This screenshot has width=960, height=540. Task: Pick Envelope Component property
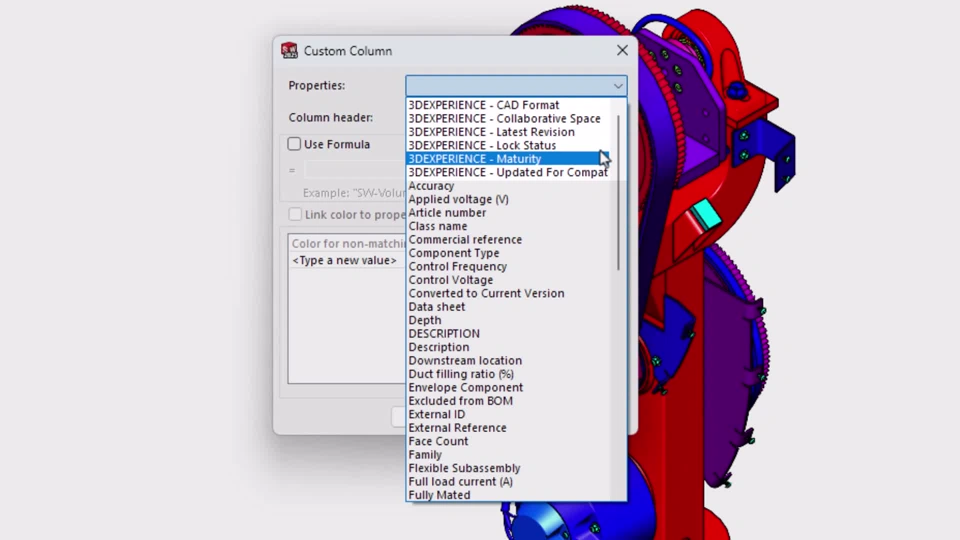point(508,388)
